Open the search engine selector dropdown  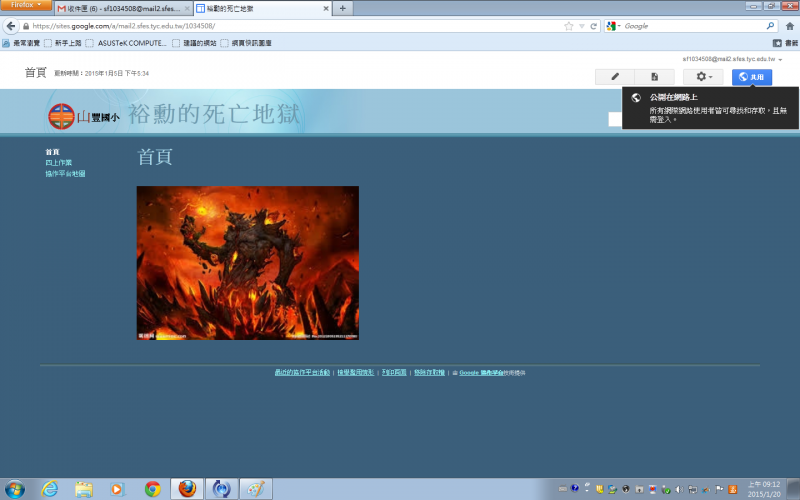[x=613, y=26]
